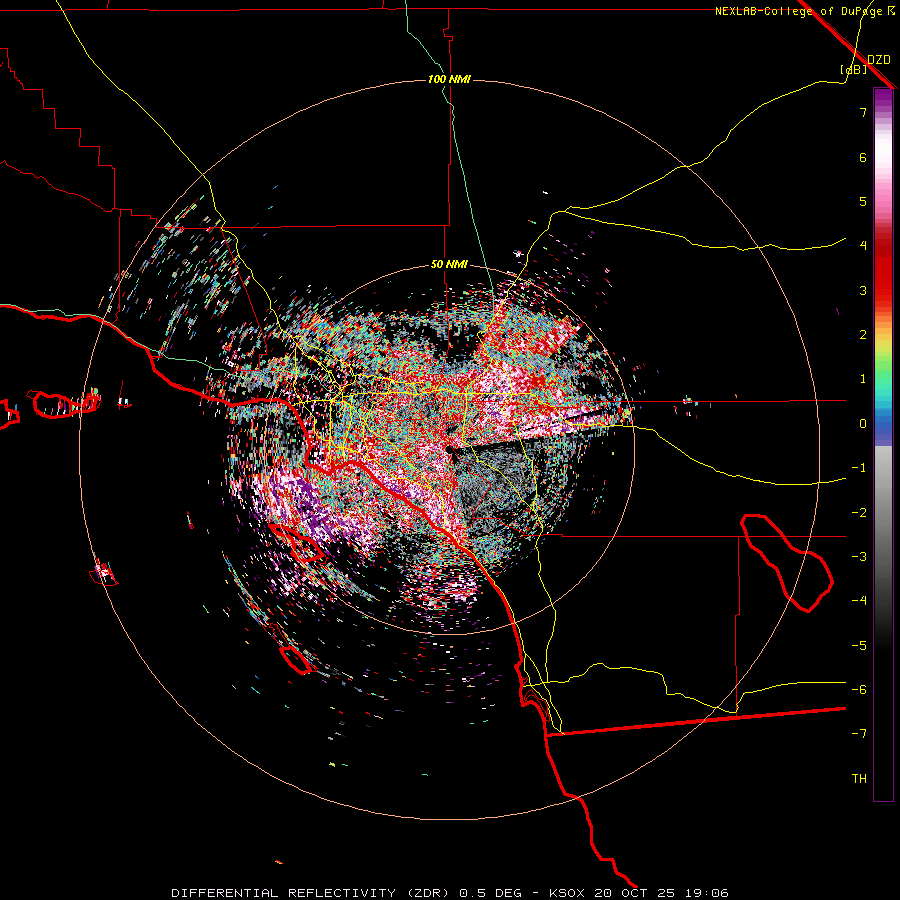This screenshot has height=900, width=900.
Task: Click the positive 2 scale value
Action: pos(863,335)
